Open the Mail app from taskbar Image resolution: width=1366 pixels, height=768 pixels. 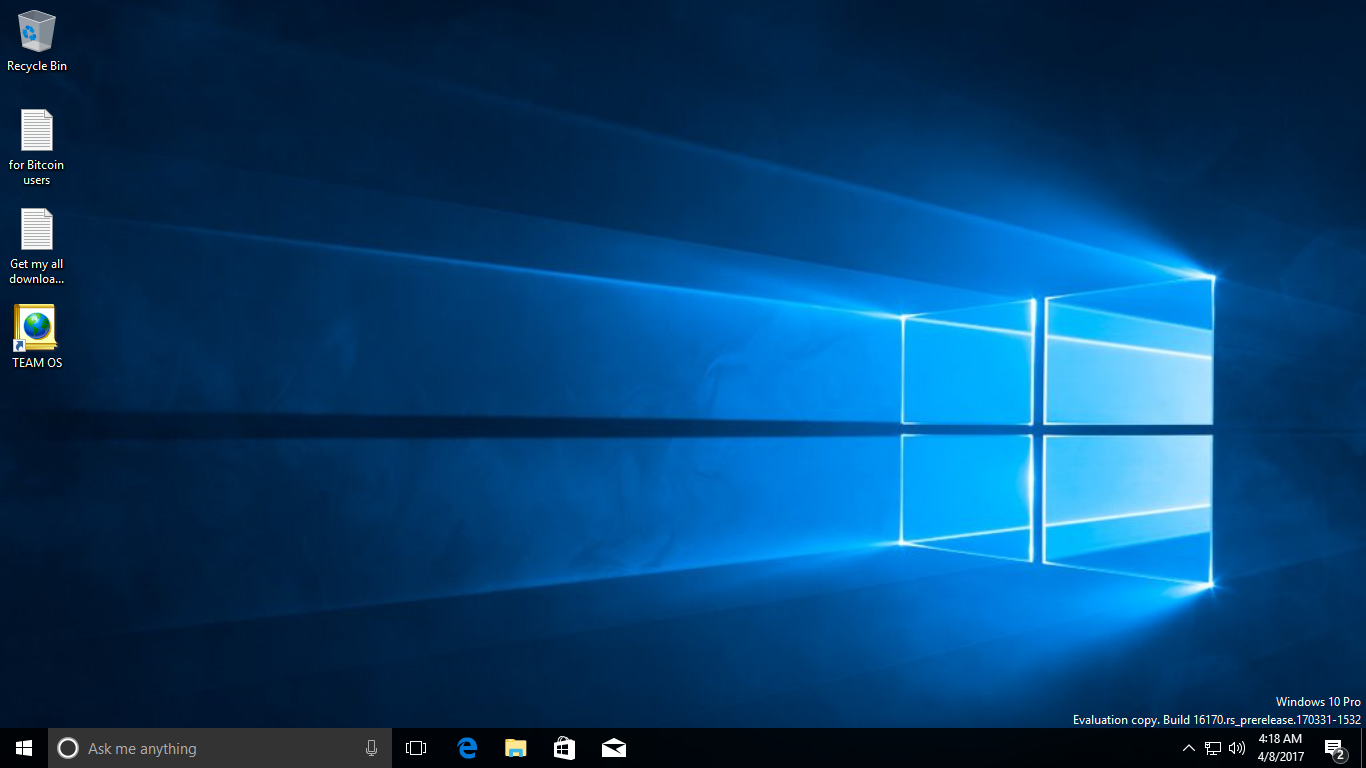[x=614, y=748]
